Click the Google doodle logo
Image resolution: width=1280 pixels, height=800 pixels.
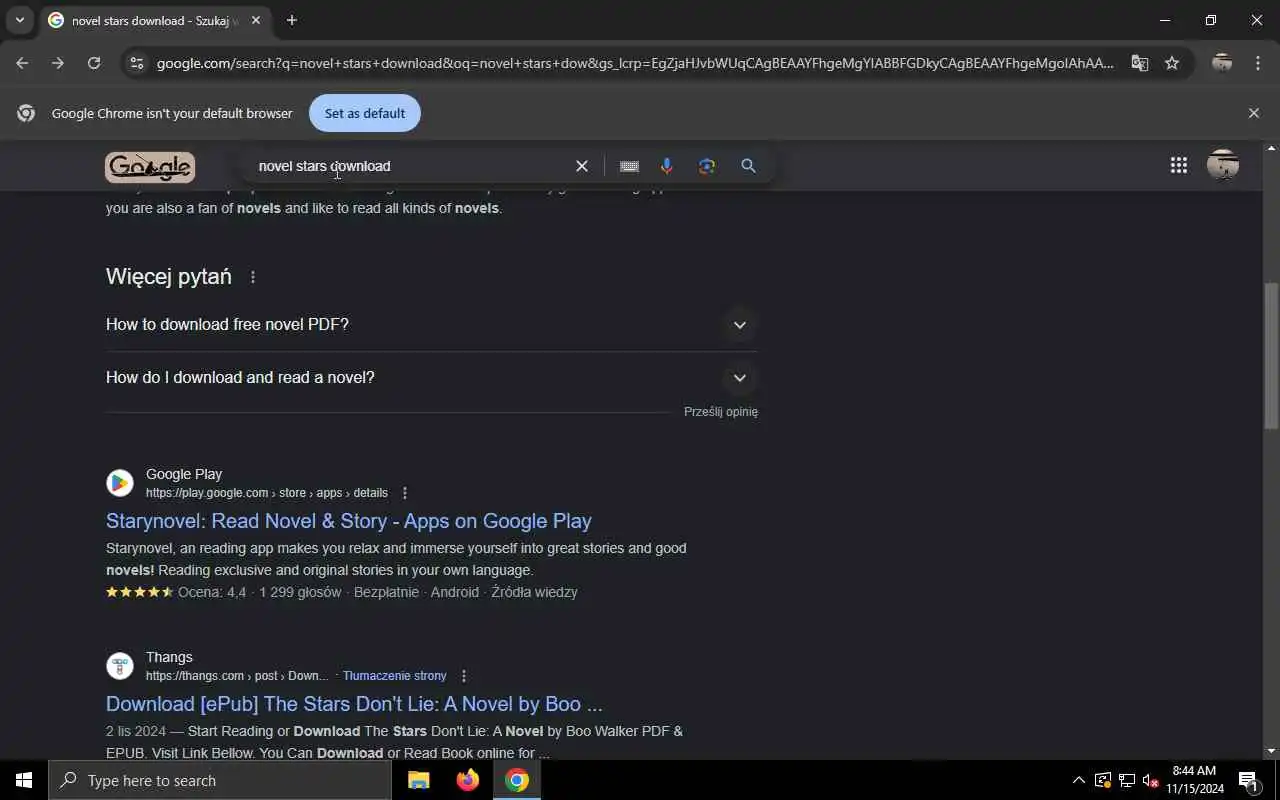(150, 167)
